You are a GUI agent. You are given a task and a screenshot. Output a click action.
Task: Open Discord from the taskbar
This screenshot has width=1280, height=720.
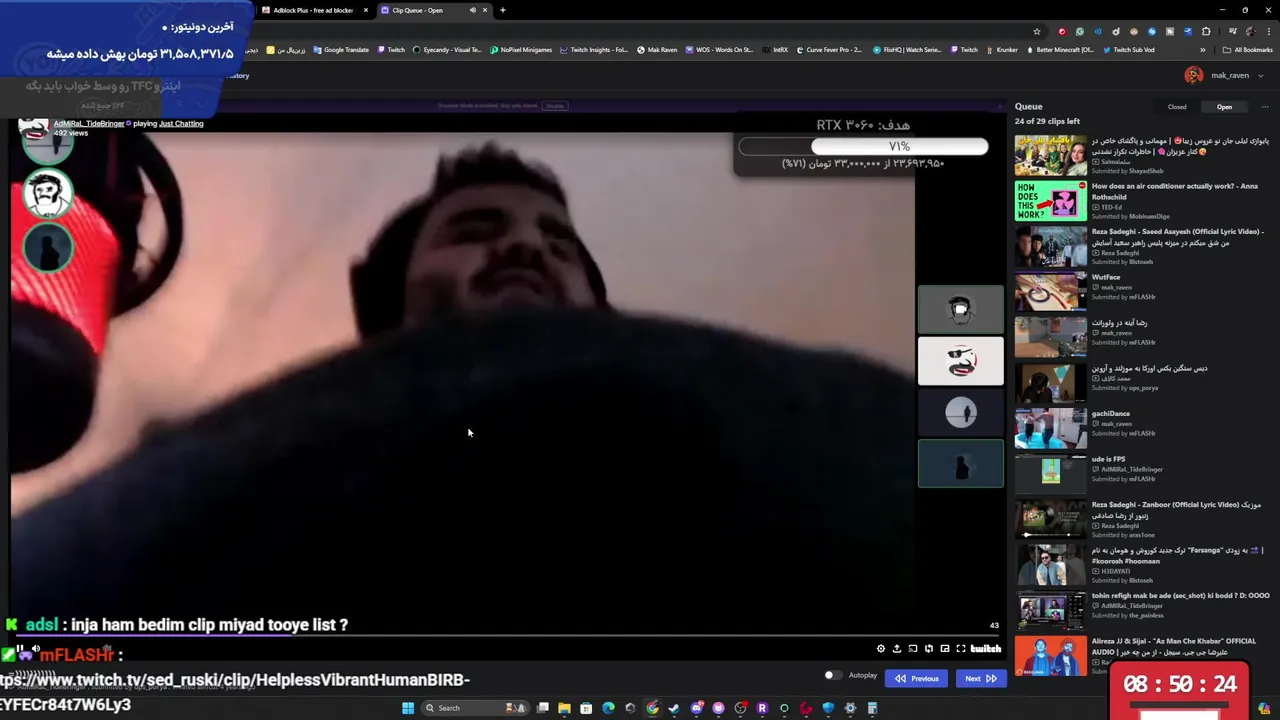pos(696,708)
